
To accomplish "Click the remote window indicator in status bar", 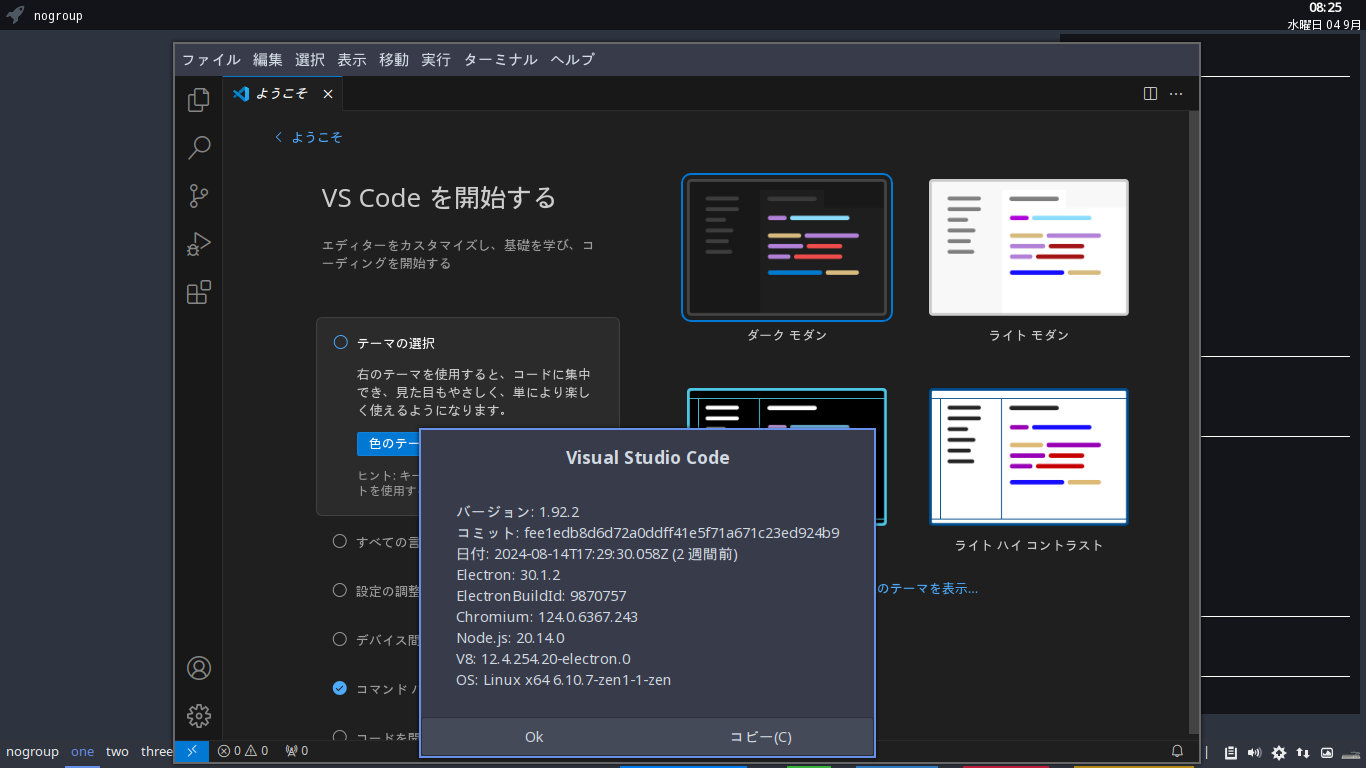I will (192, 751).
